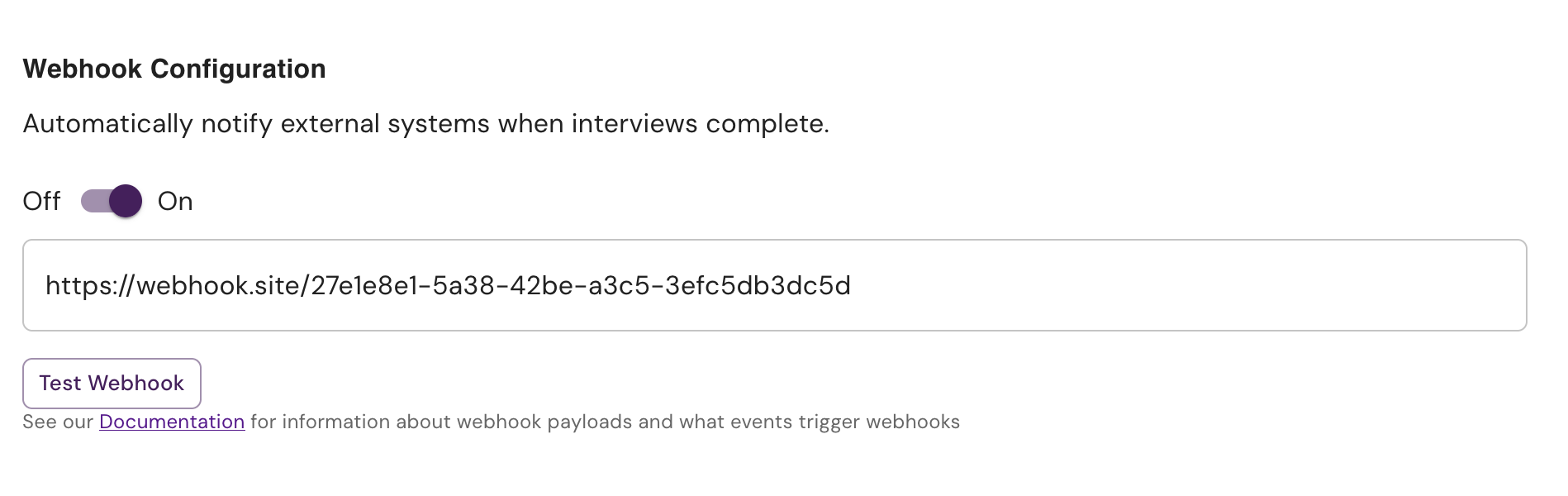The height and width of the screenshot is (496, 1568).
Task: Click the Test Webhook button
Action: 112,384
